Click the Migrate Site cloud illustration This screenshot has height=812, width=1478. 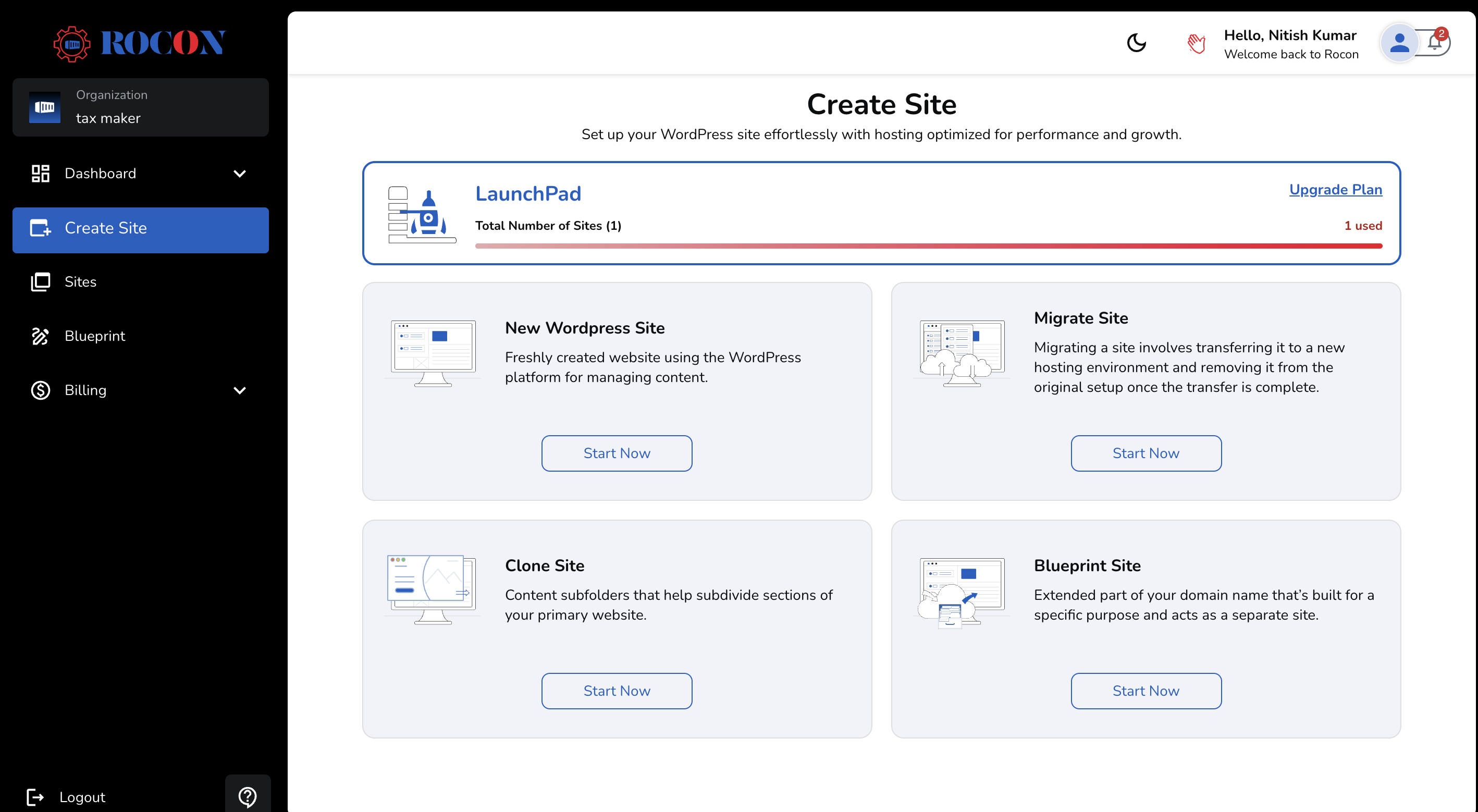[961, 352]
